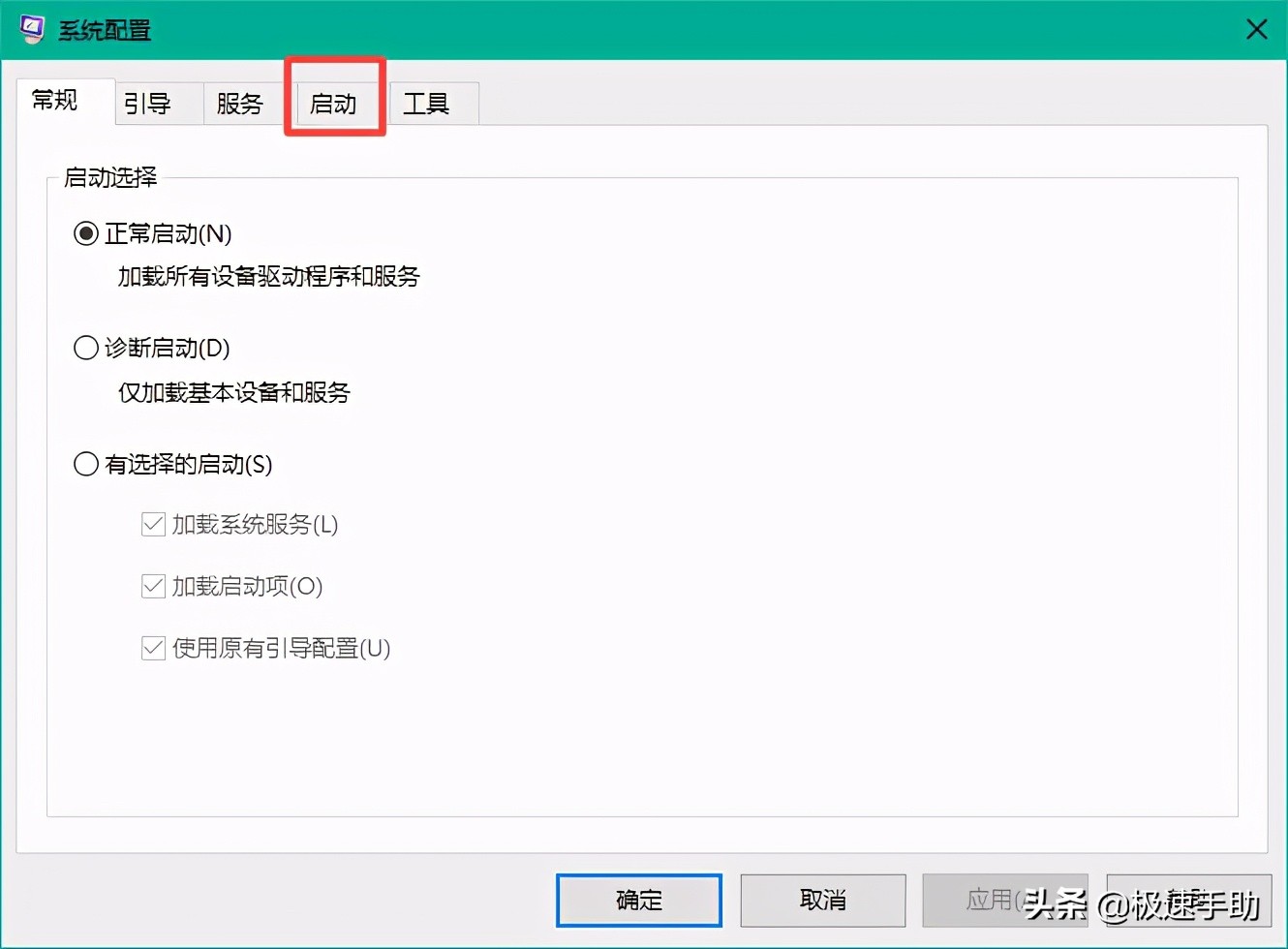1288x949 pixels.
Task: Disable 使用原有引导配置
Action: [153, 648]
